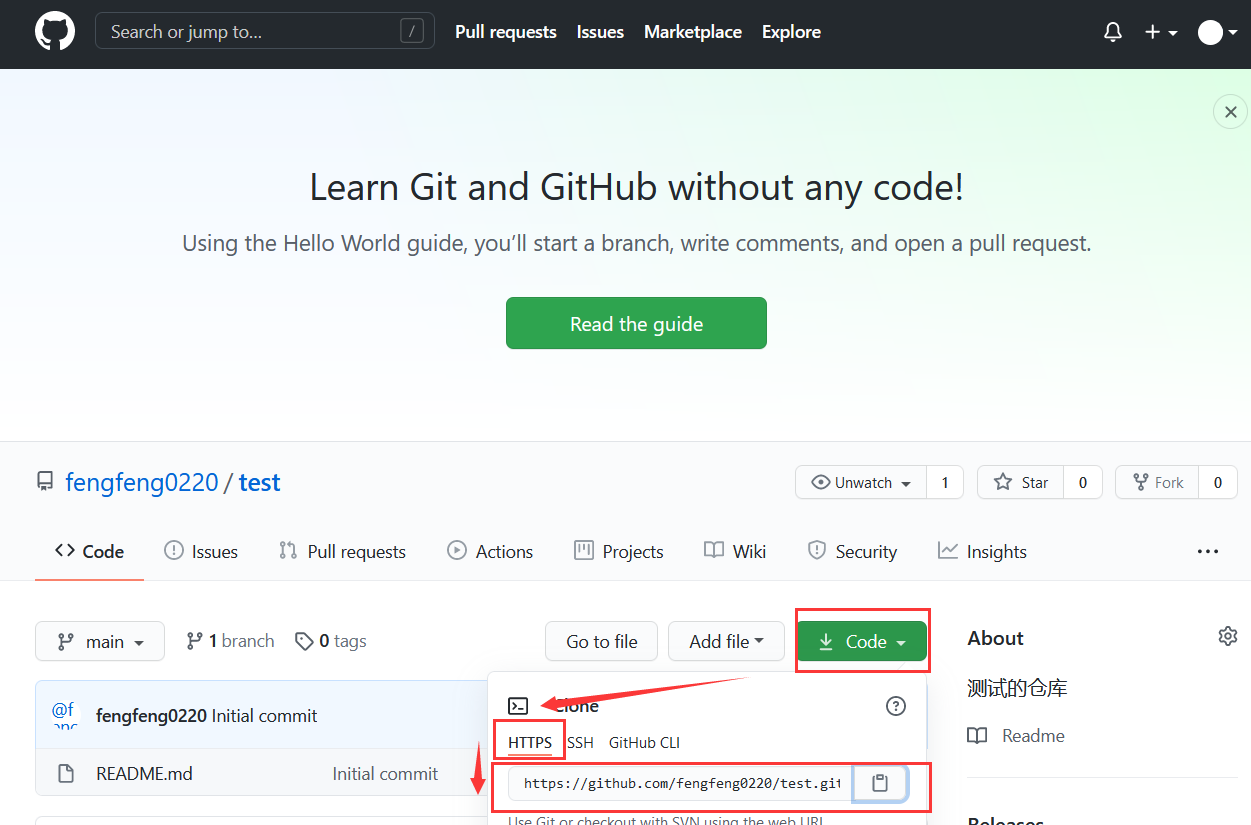Click the slash shortcut key icon
This screenshot has height=825, width=1251.
pyautogui.click(x=412, y=31)
